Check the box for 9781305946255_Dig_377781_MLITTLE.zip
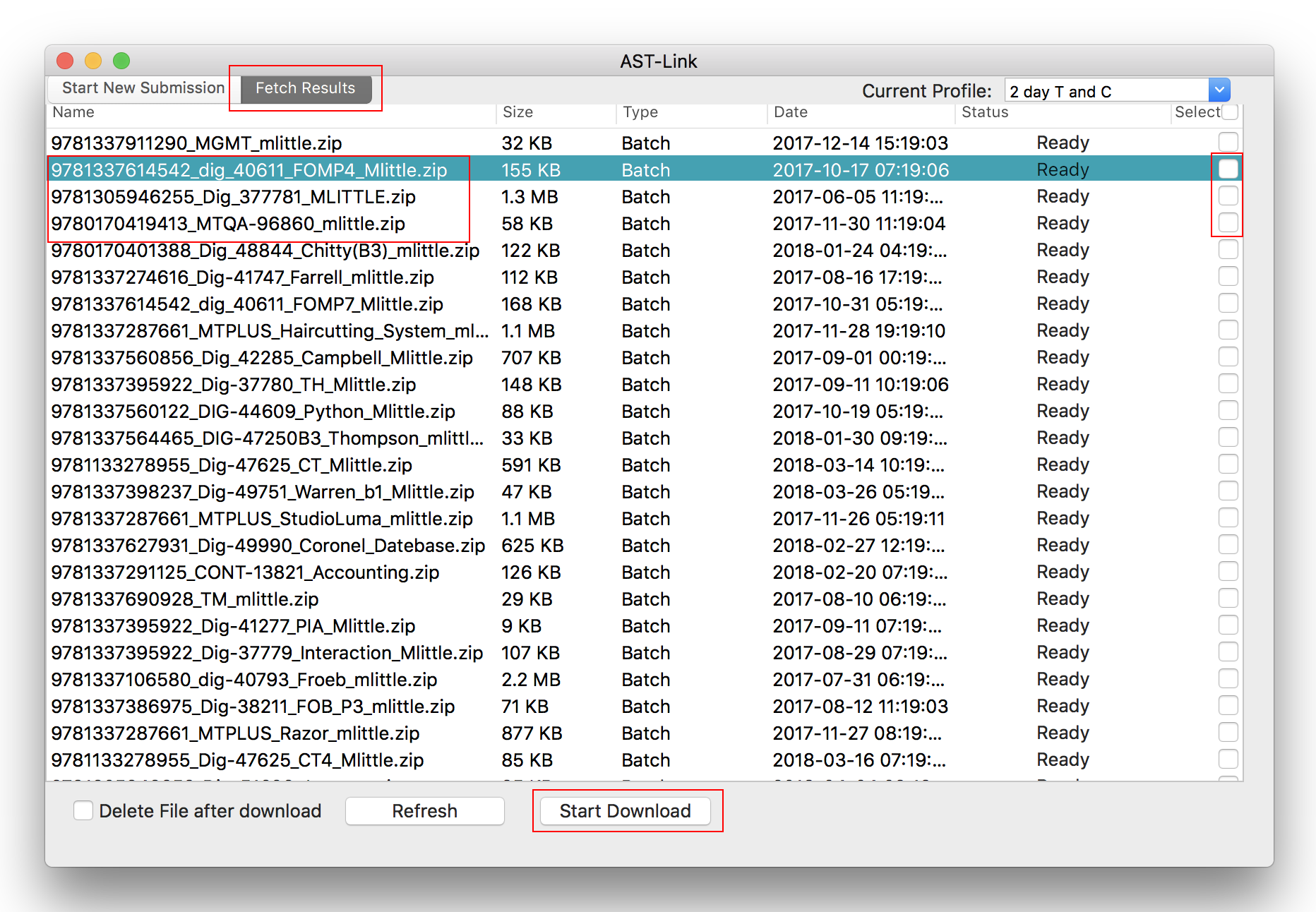Viewport: 1316px width, 912px height. point(1228,196)
